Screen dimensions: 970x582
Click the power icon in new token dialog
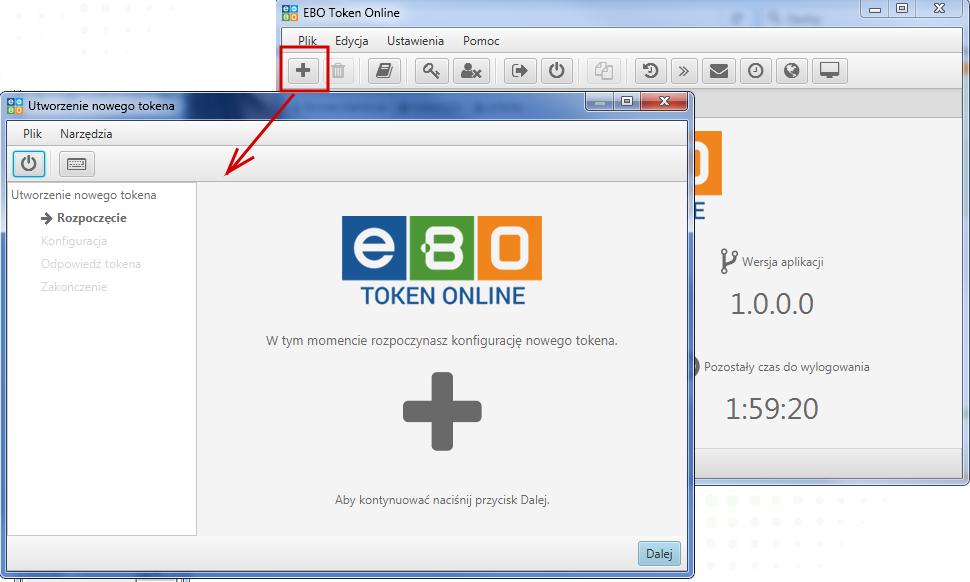click(x=28, y=163)
